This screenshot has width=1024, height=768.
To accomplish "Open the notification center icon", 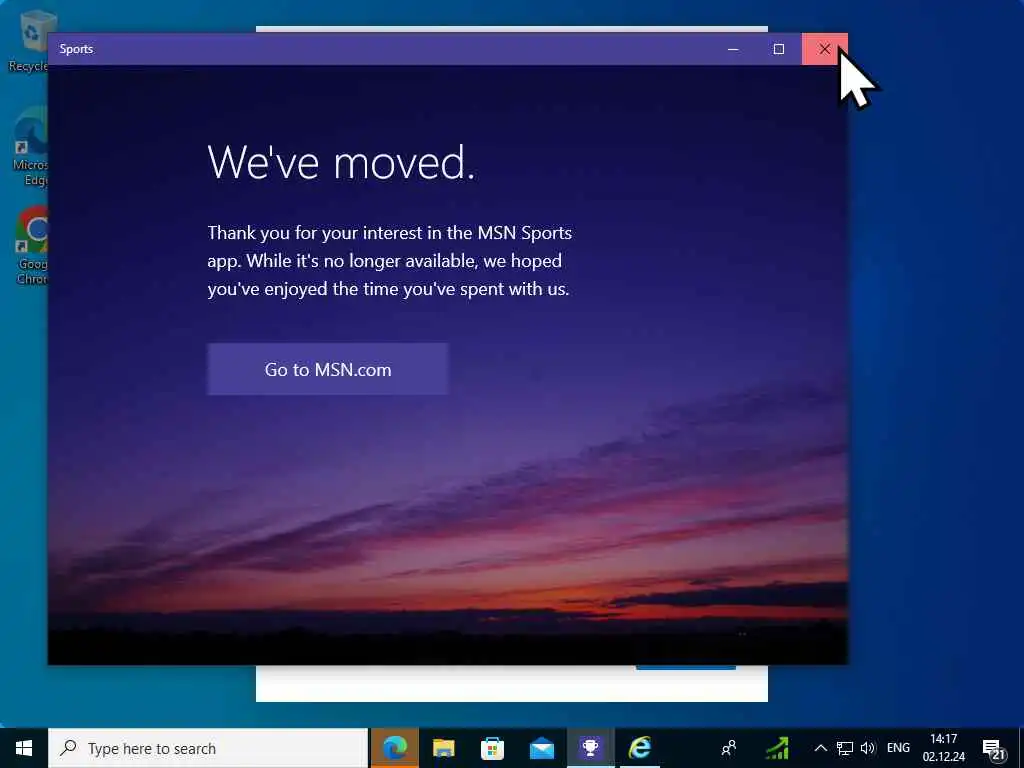I will (994, 748).
